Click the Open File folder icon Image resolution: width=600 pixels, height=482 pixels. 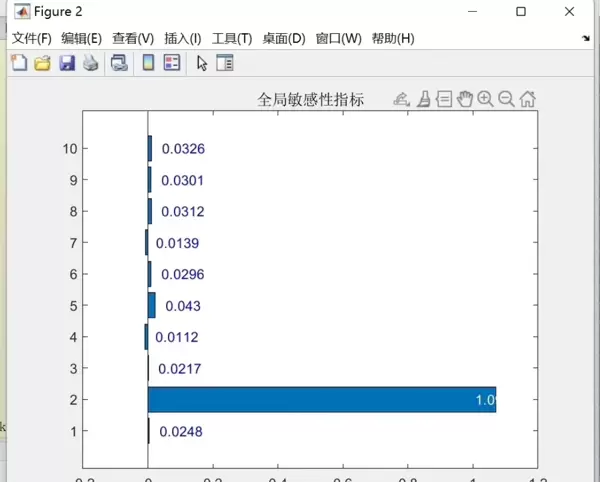click(x=43, y=63)
